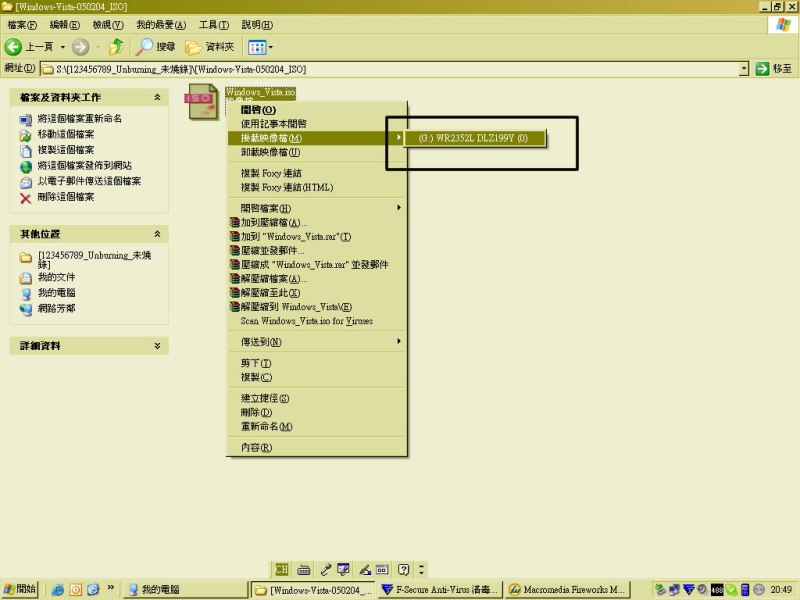Select Mount image (掛載映像檔) menu entry

click(316, 138)
